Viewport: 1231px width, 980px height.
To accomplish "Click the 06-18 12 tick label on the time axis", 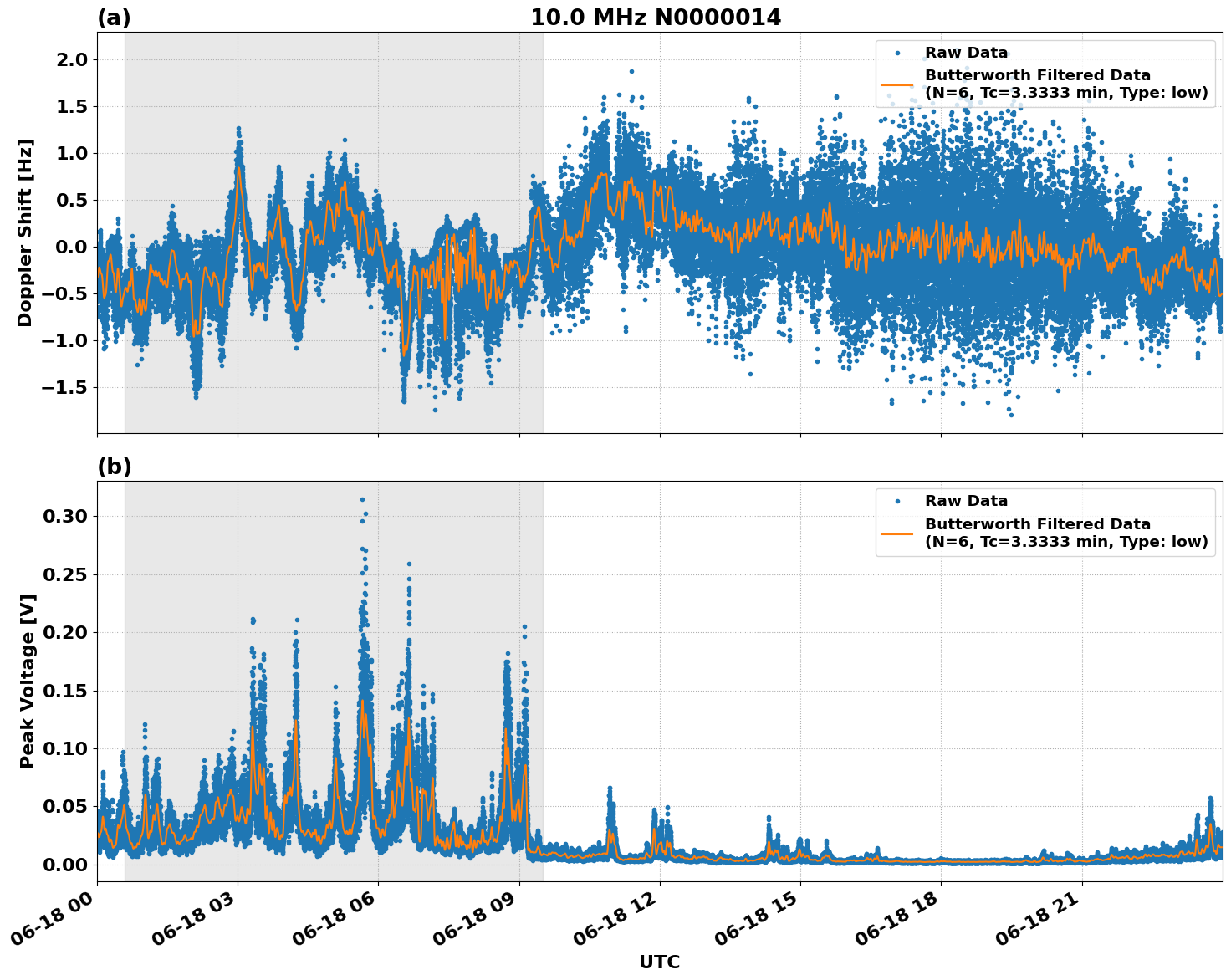I will tap(614, 916).
